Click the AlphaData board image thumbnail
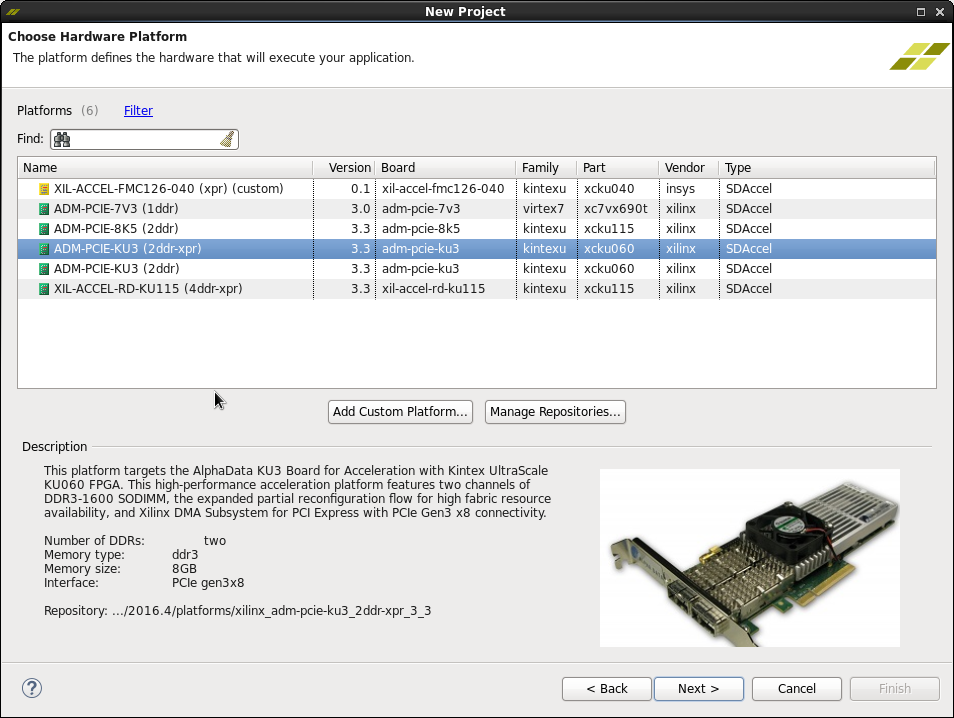 pyautogui.click(x=749, y=557)
